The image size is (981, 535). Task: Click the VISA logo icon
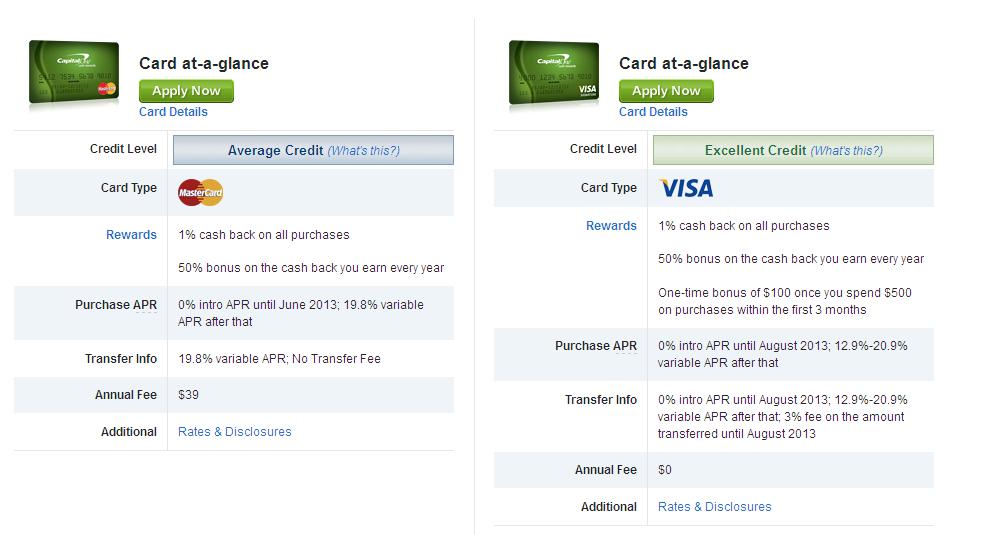click(x=686, y=188)
